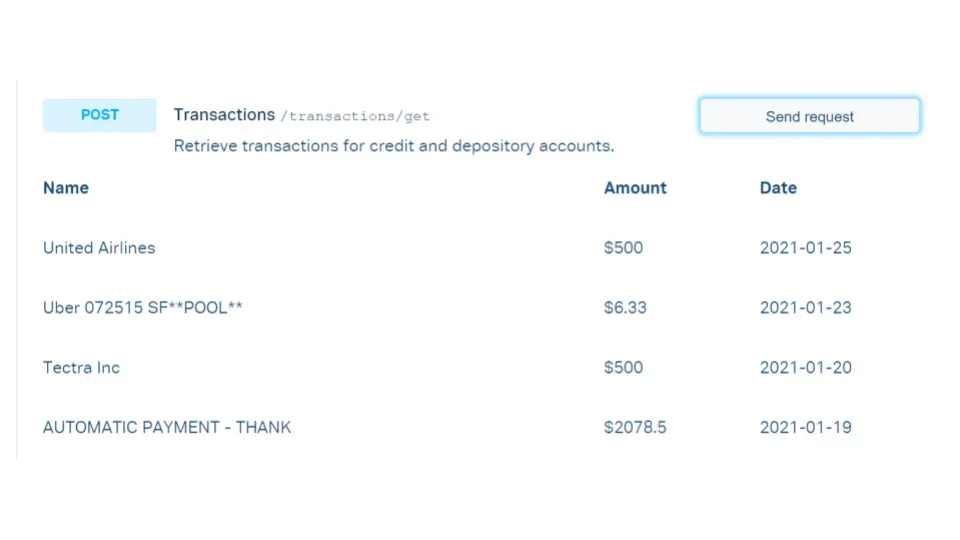The width and height of the screenshot is (960, 540).
Task: Select the AUTOMATIC PAYMENT - THANK row
Action: pos(167,428)
